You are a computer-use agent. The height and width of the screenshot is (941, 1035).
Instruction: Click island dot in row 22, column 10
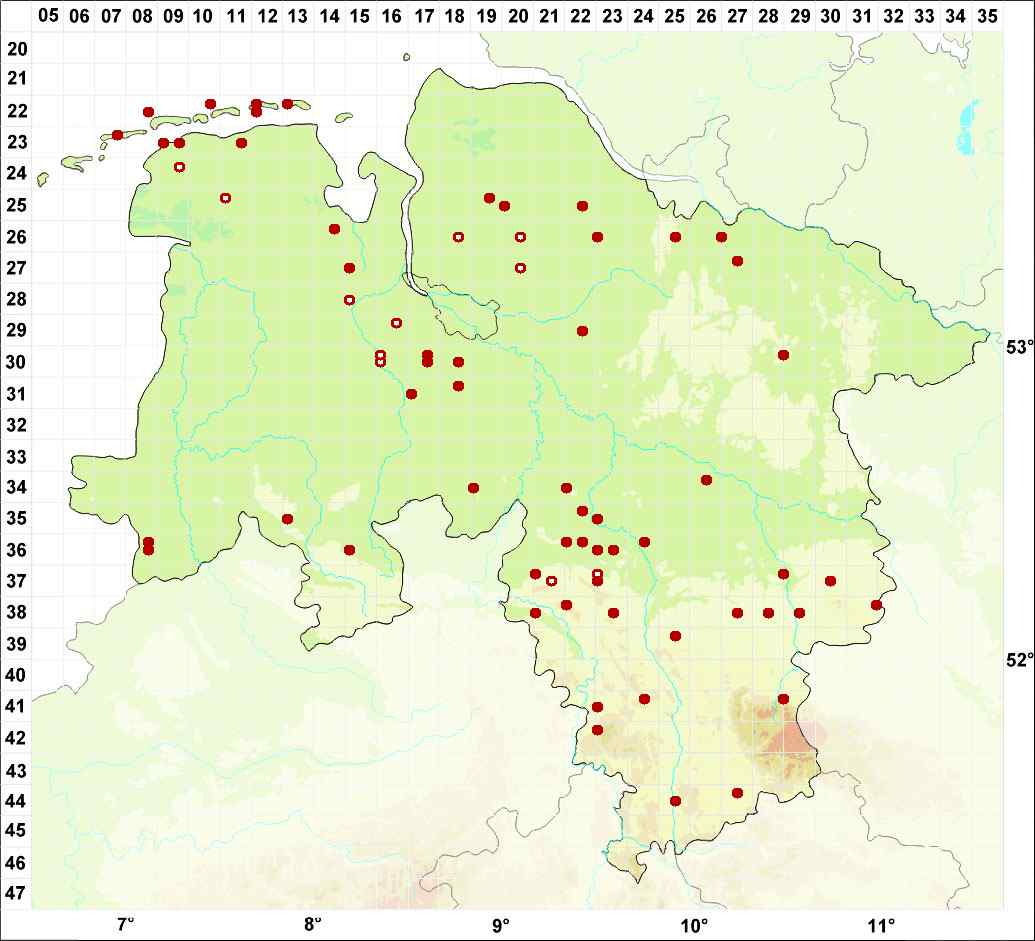211,104
